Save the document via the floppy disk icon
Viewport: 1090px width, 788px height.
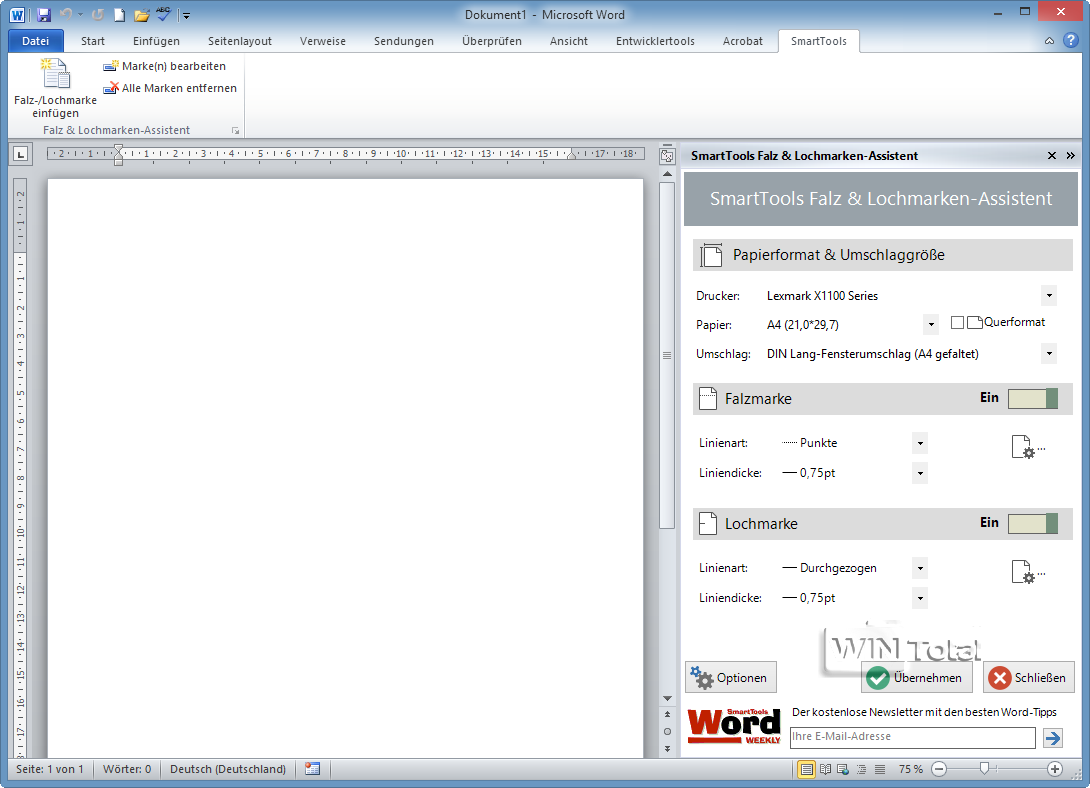44,15
